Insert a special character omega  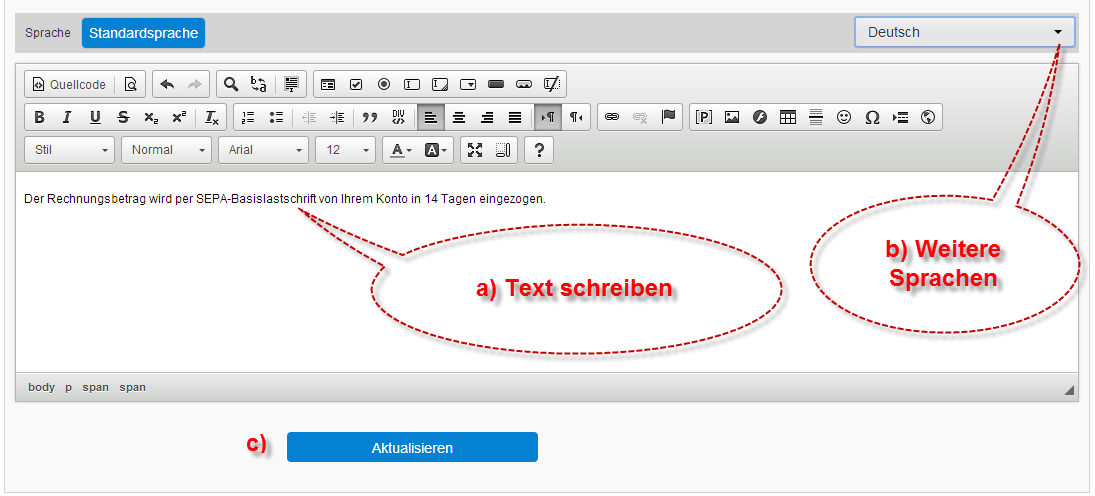tap(872, 117)
